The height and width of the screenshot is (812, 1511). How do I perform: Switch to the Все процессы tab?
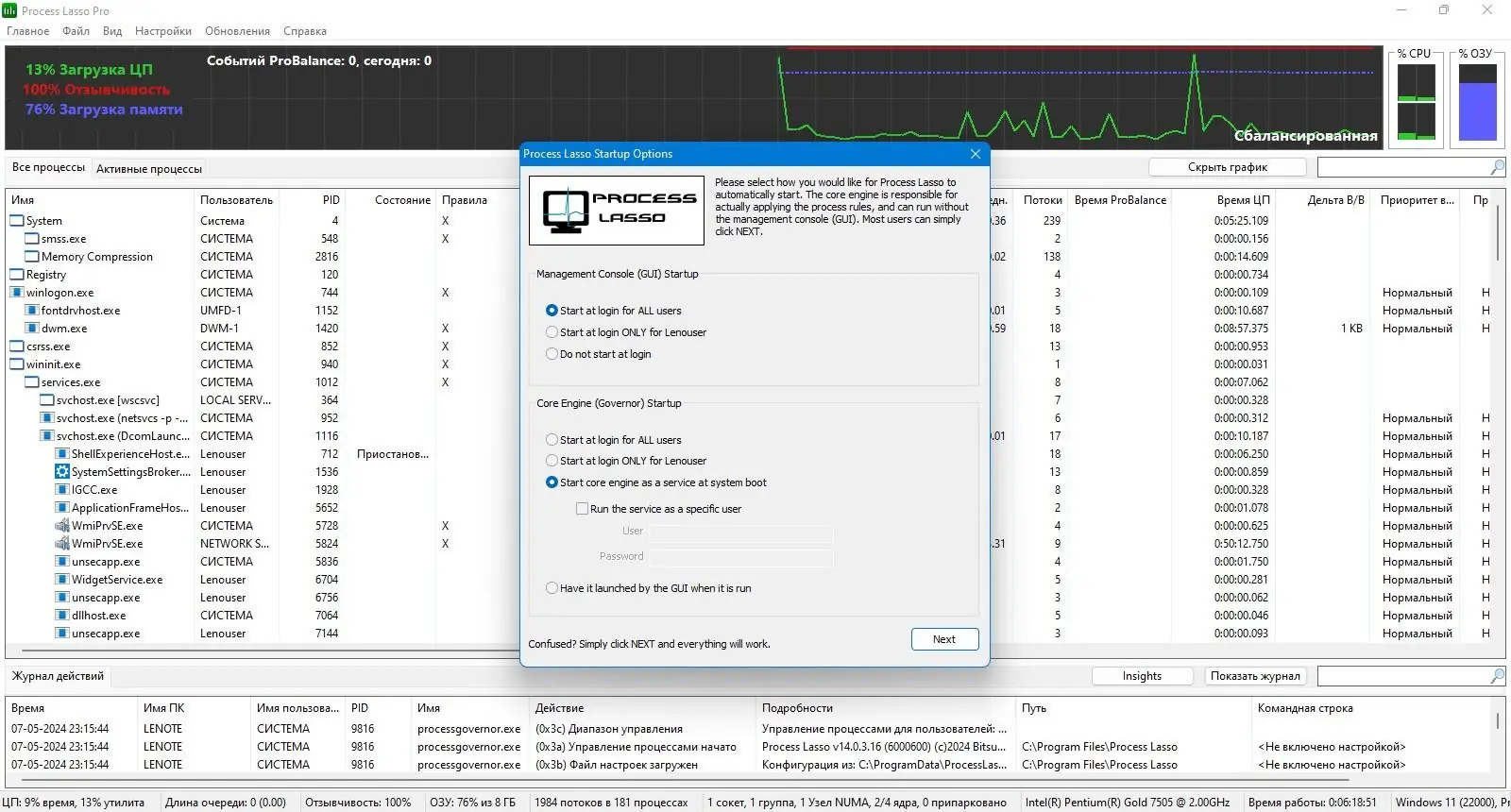(x=48, y=168)
